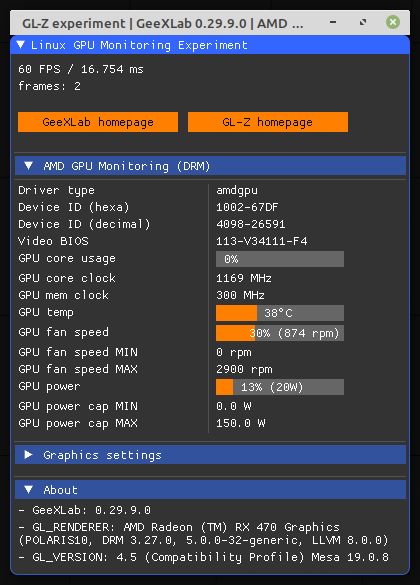Viewport: 420px width, 585px height.
Task: Click the '300 MHz' memory clock value
Action: click(240, 295)
